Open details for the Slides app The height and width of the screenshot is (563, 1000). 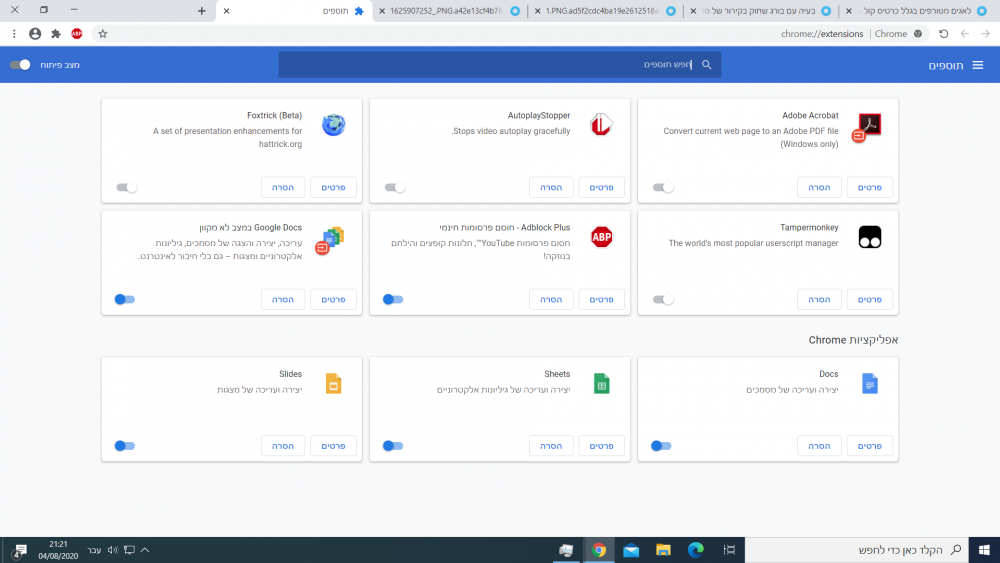[x=333, y=446]
